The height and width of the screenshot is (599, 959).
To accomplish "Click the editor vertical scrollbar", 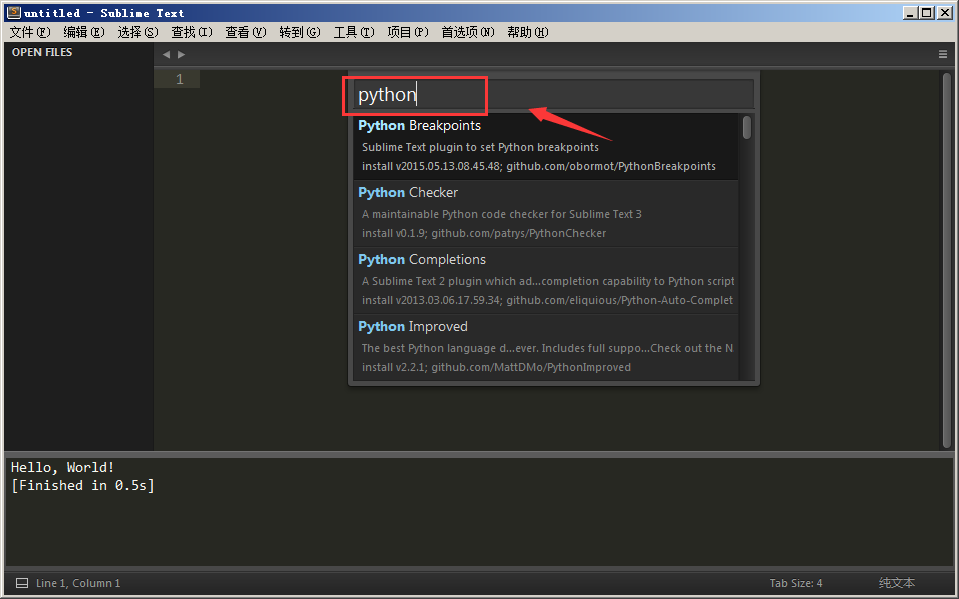I will [947, 259].
